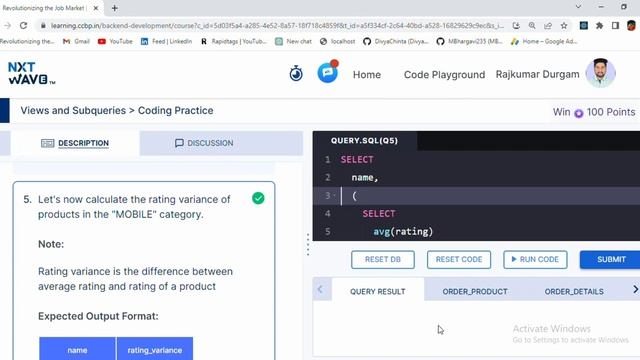Open Revolutionizing the... bookmark
640x360 pixels.
(x=27, y=41)
